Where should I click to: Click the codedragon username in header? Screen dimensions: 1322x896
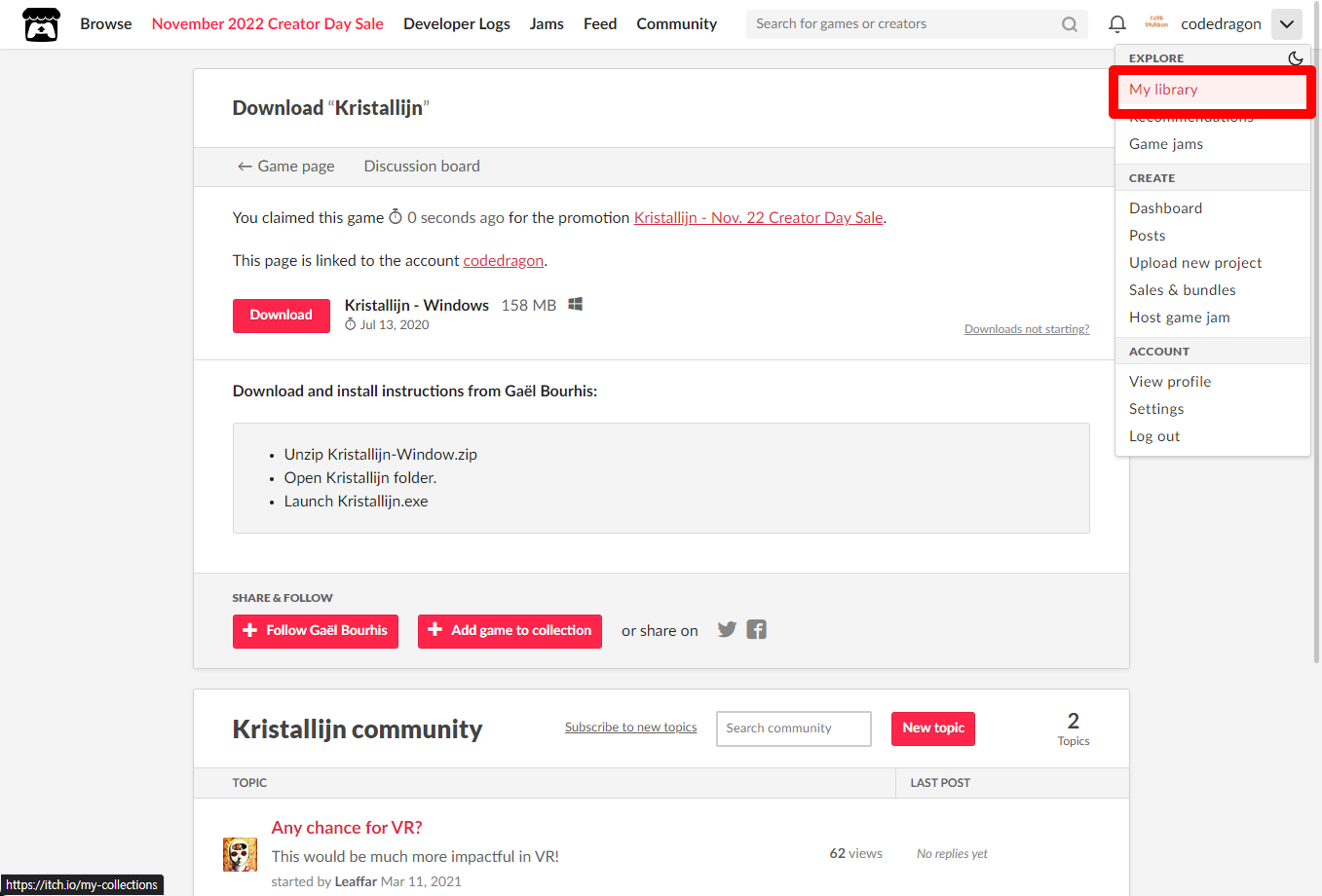click(x=1221, y=23)
